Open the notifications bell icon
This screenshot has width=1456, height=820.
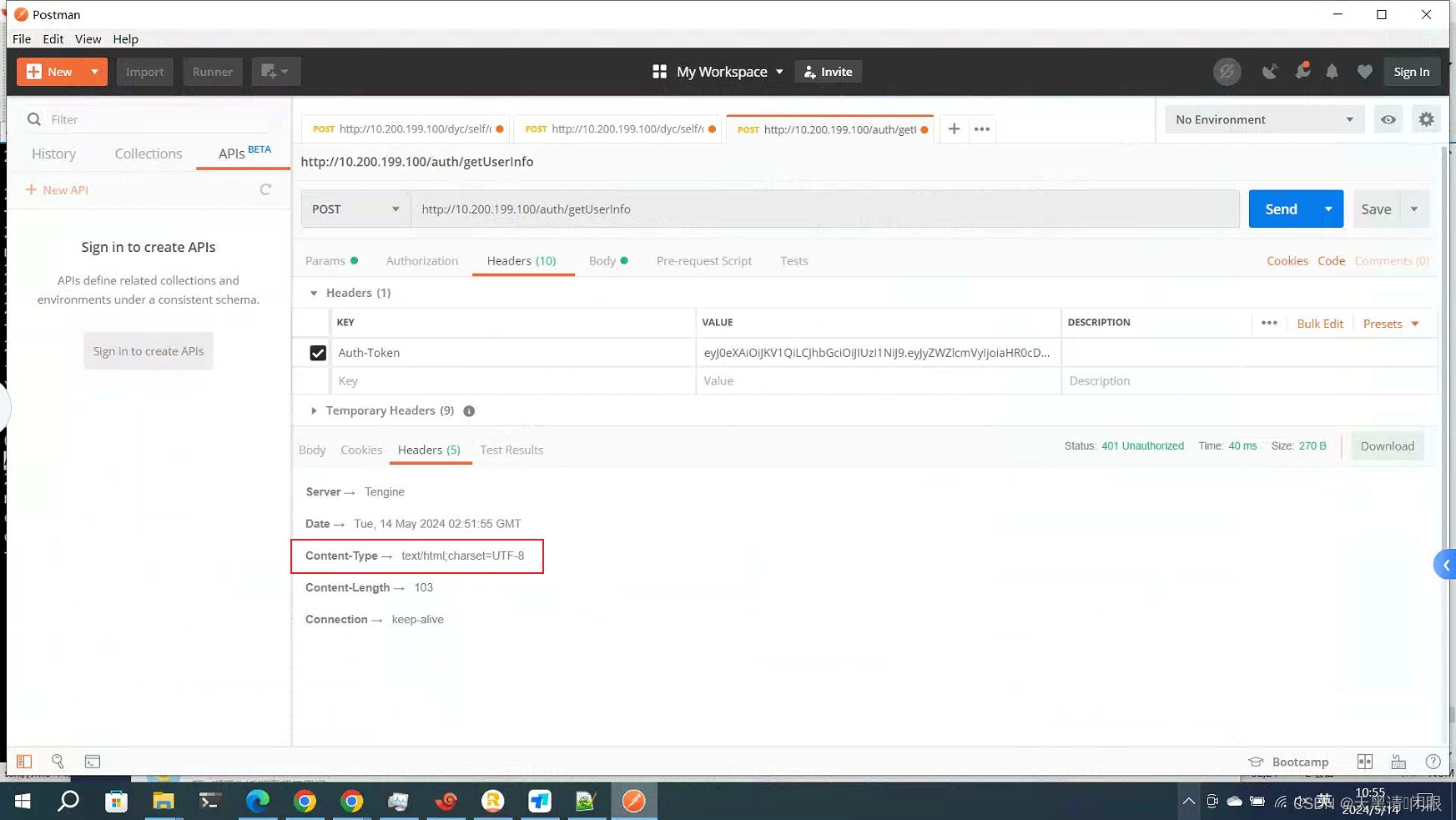pos(1332,72)
